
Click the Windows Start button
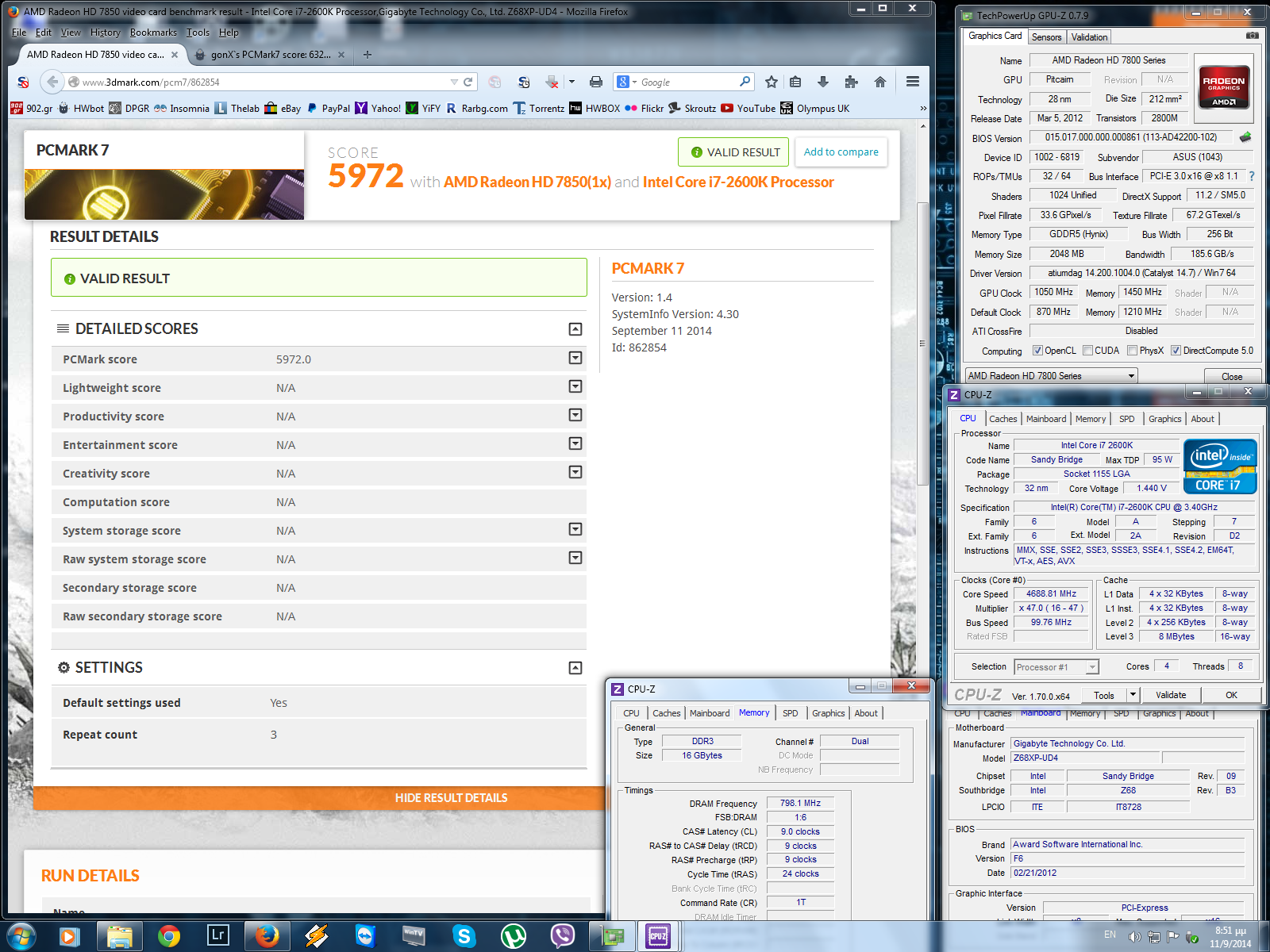tap(21, 936)
